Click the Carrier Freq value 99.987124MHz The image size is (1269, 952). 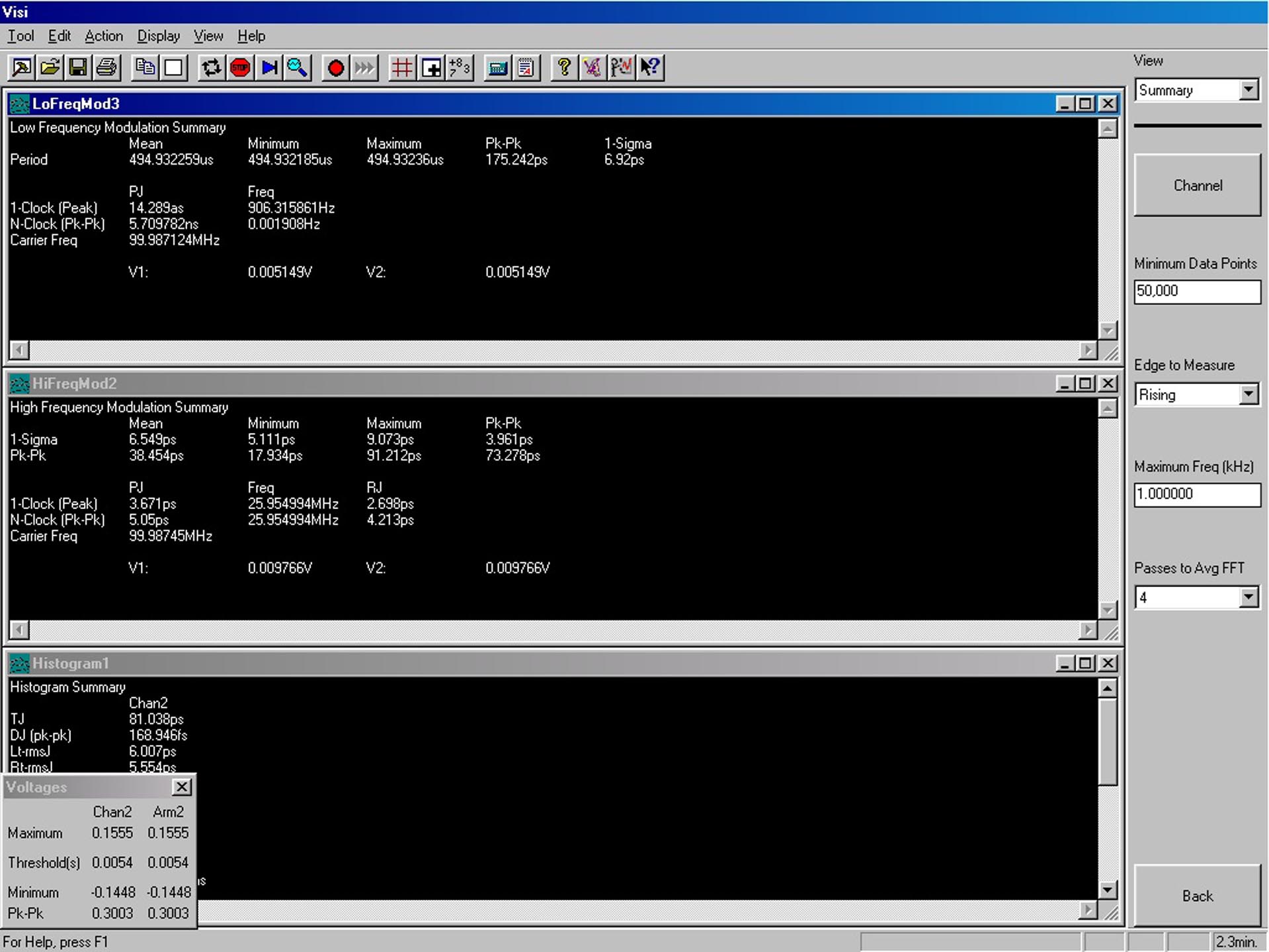(x=174, y=240)
